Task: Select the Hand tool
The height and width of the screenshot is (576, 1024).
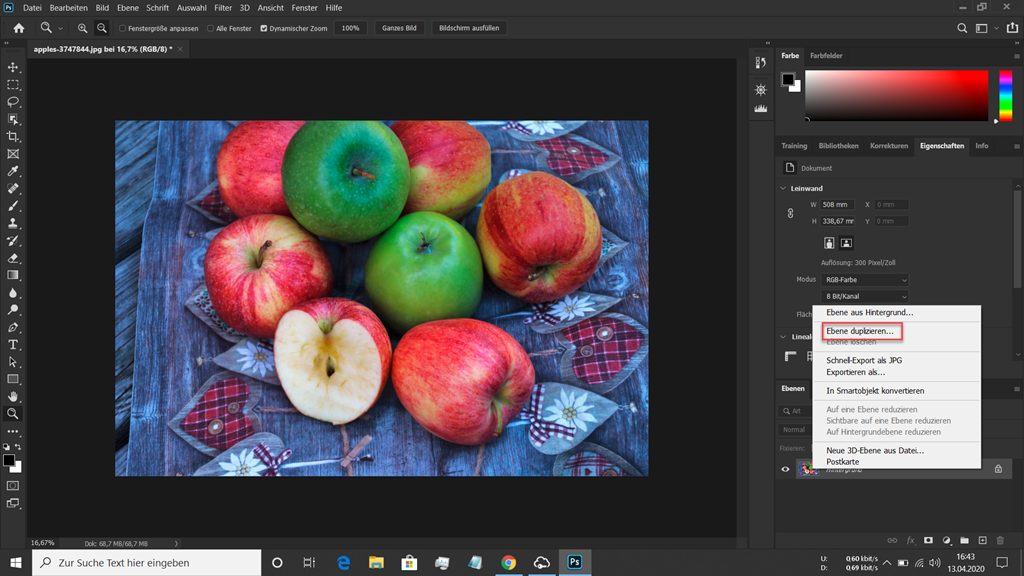Action: point(13,396)
